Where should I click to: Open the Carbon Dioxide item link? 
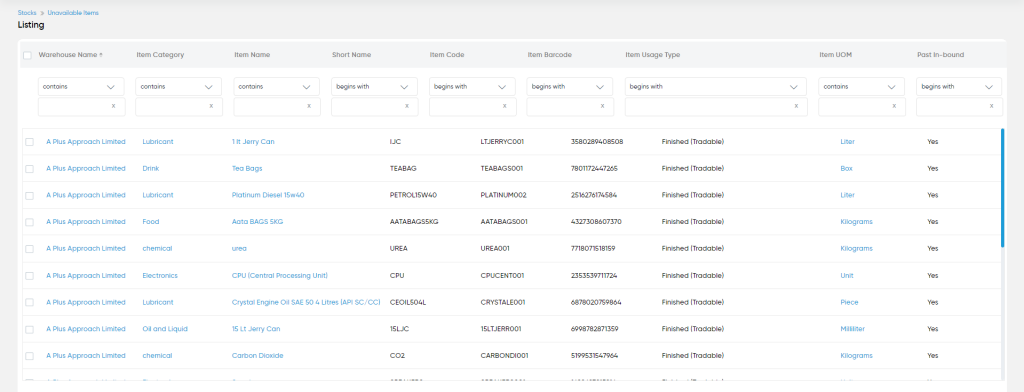(x=257, y=356)
